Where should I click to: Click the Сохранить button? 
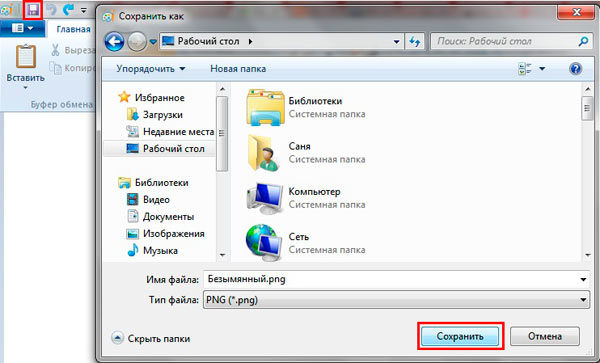point(460,337)
